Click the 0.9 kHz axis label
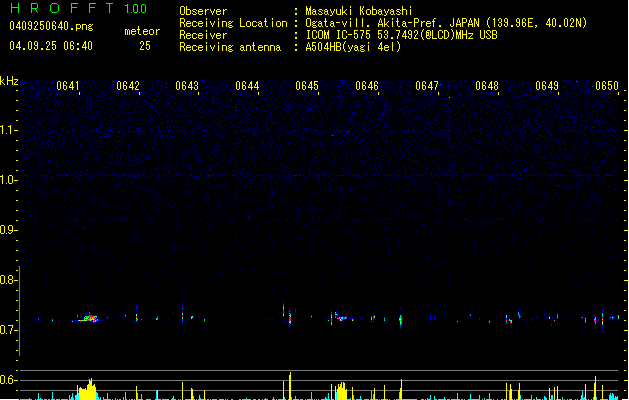This screenshot has height=400, width=629. pos(8,230)
